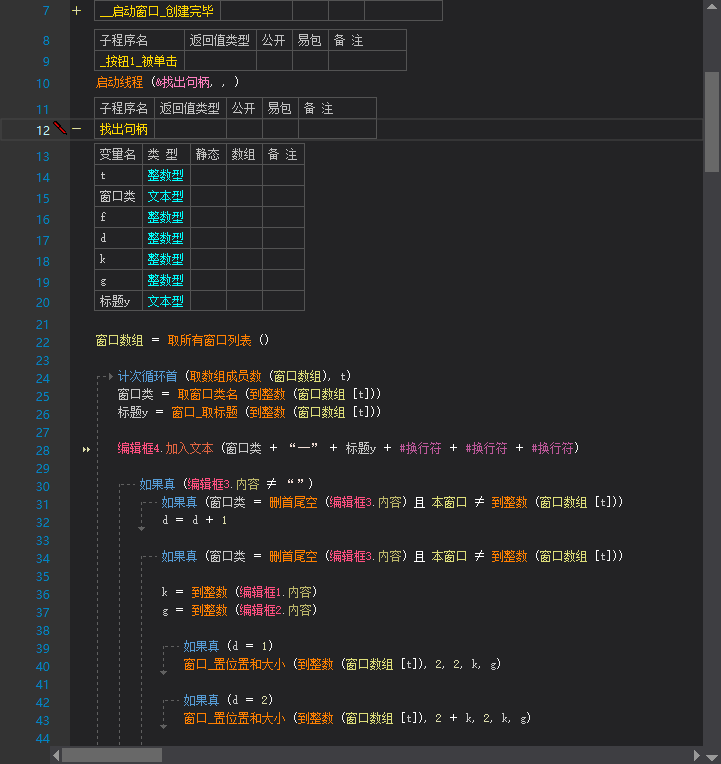Click 窗口_置位置和大小 on line 40

pos(234,665)
